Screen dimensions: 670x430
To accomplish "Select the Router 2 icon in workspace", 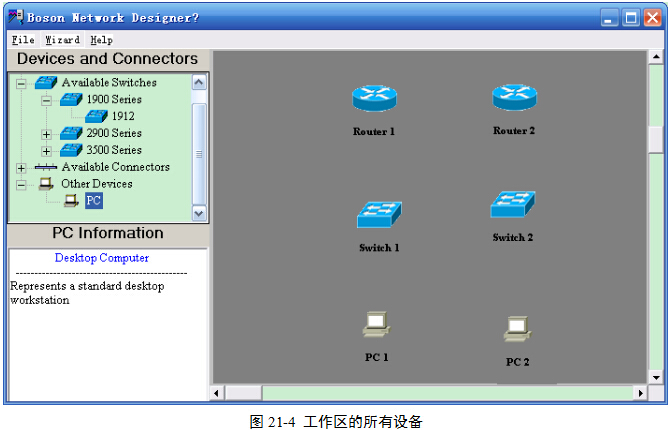I will click(514, 97).
